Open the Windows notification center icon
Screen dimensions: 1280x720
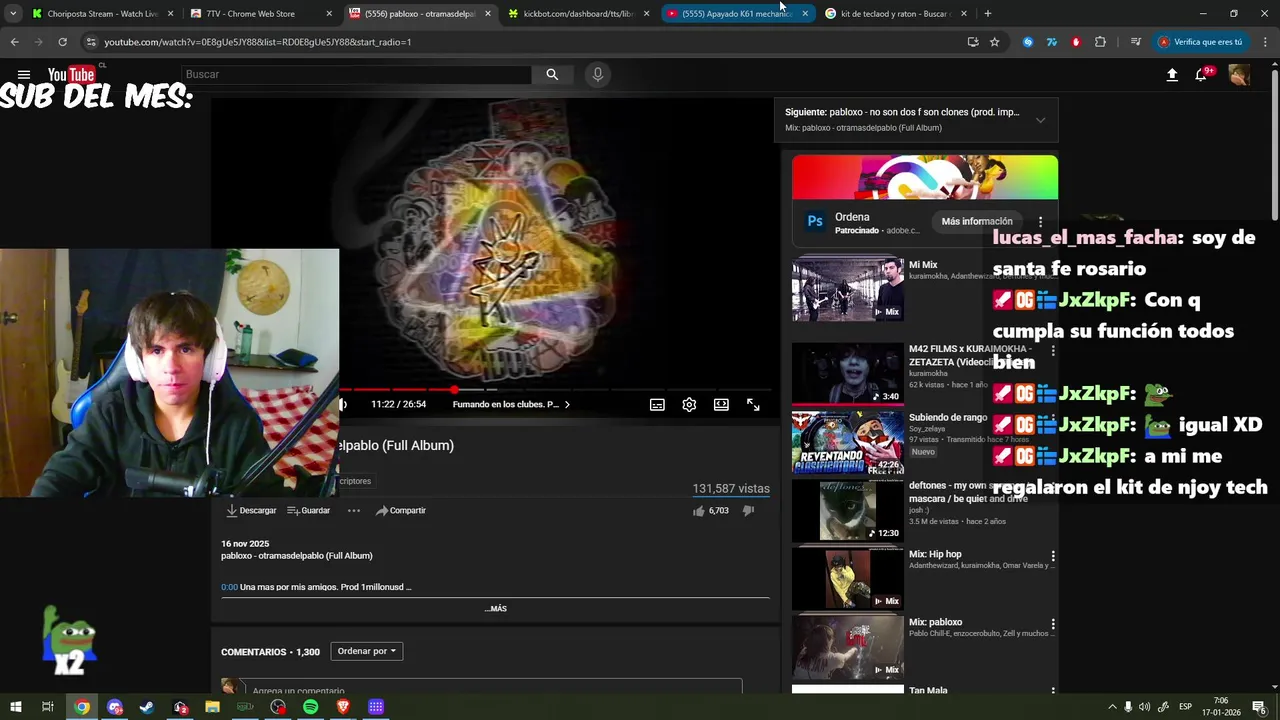1259,707
